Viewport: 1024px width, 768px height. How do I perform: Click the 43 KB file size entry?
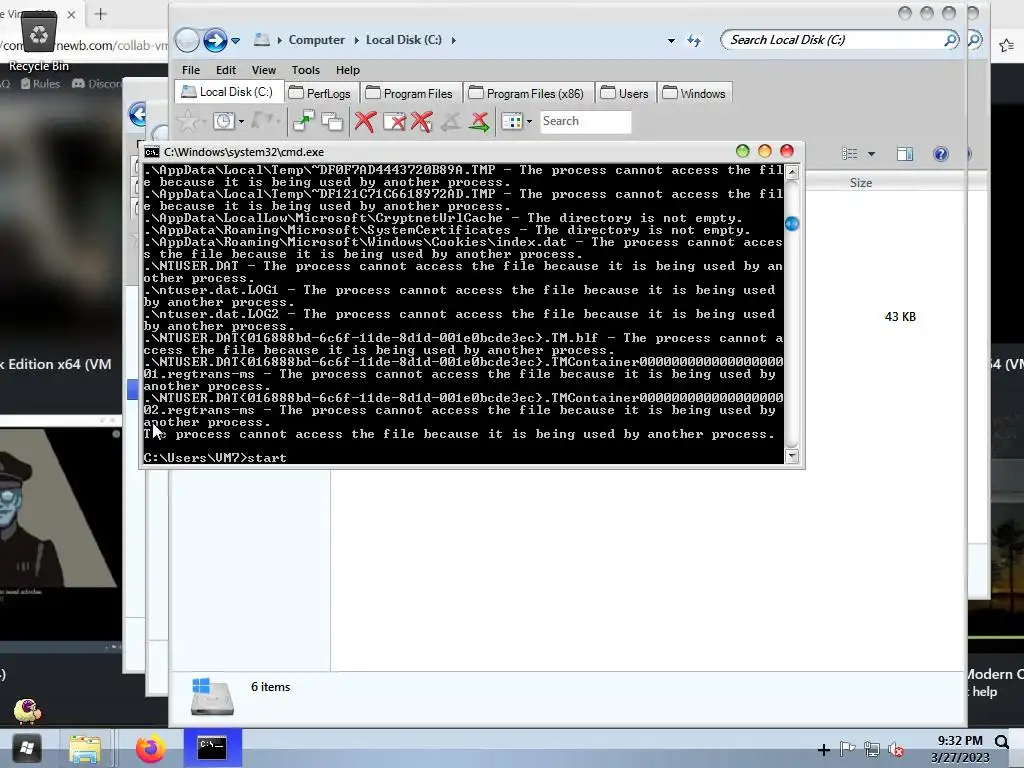pyautogui.click(x=900, y=317)
